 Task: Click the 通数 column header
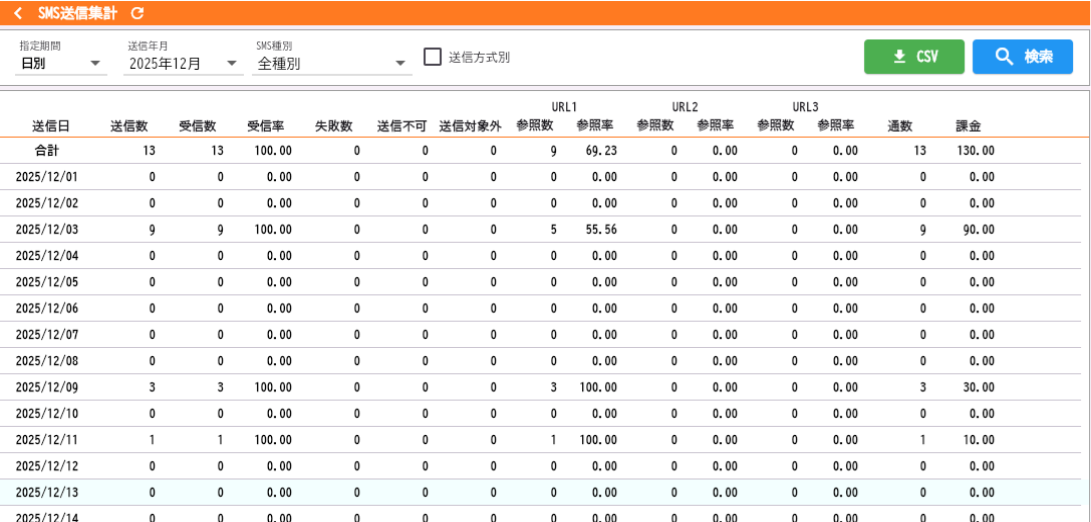pos(900,126)
